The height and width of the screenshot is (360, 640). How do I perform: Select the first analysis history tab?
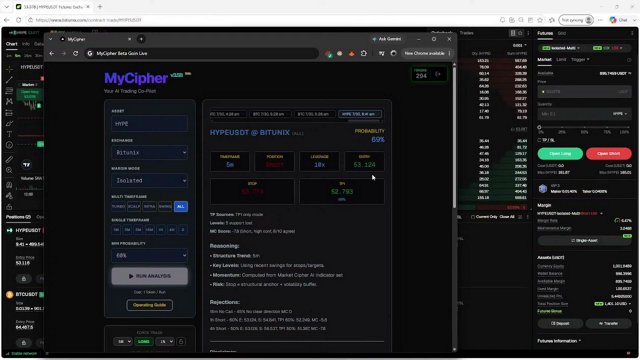[x=227, y=114]
